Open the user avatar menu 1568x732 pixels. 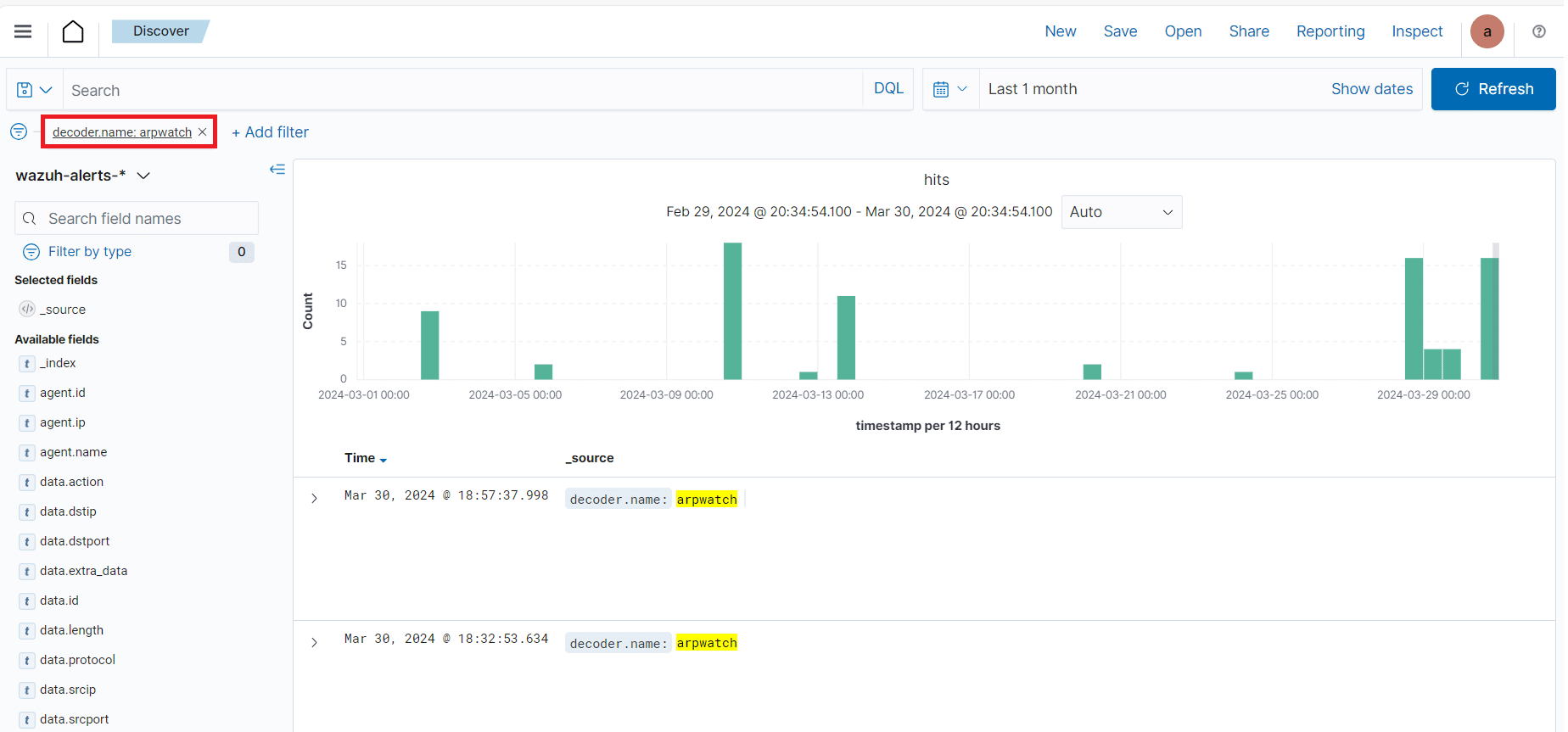pyautogui.click(x=1487, y=31)
